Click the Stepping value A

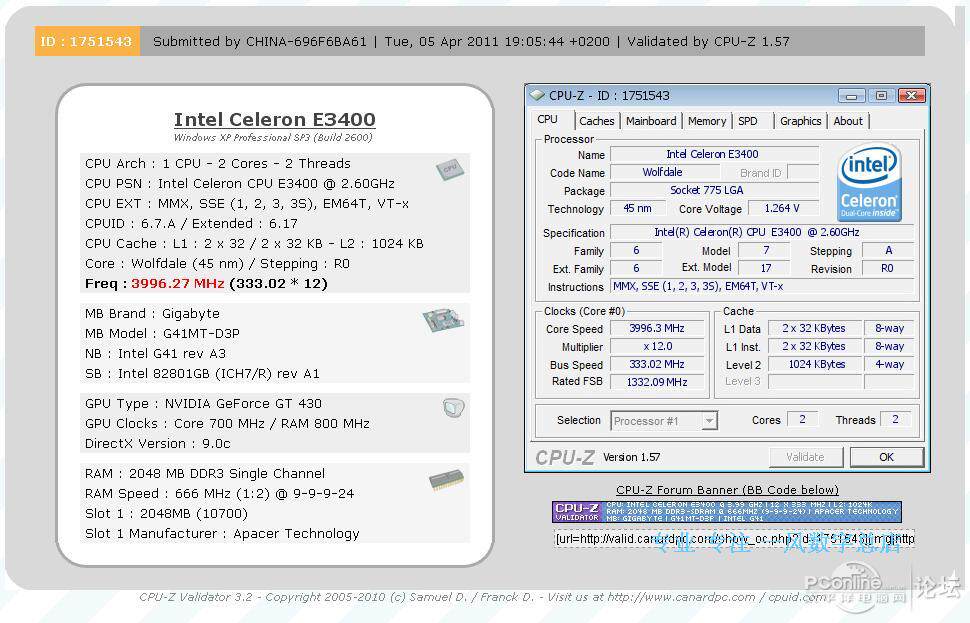pos(888,251)
